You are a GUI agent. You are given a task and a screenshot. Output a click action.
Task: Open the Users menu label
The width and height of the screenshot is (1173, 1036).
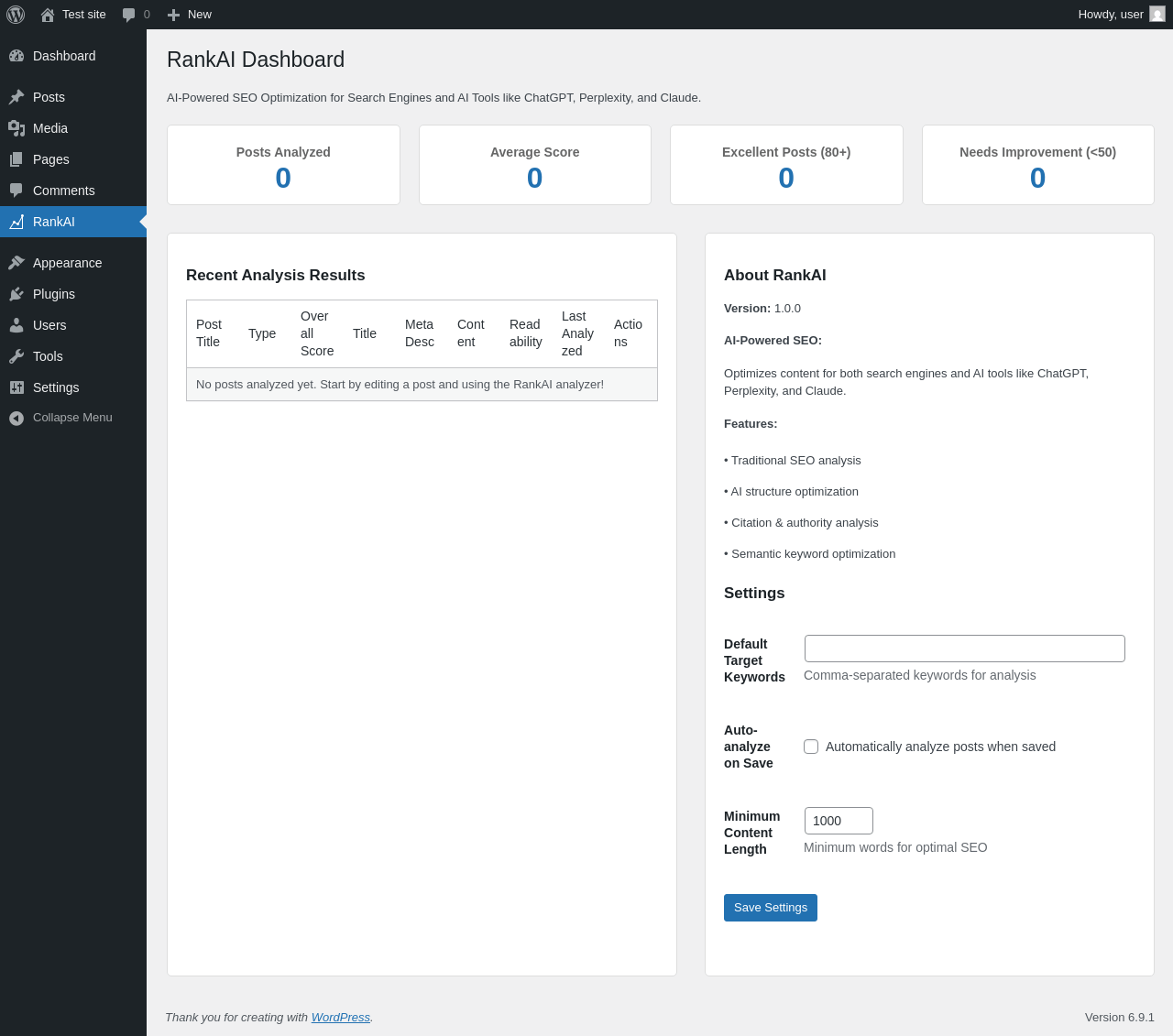(x=49, y=325)
